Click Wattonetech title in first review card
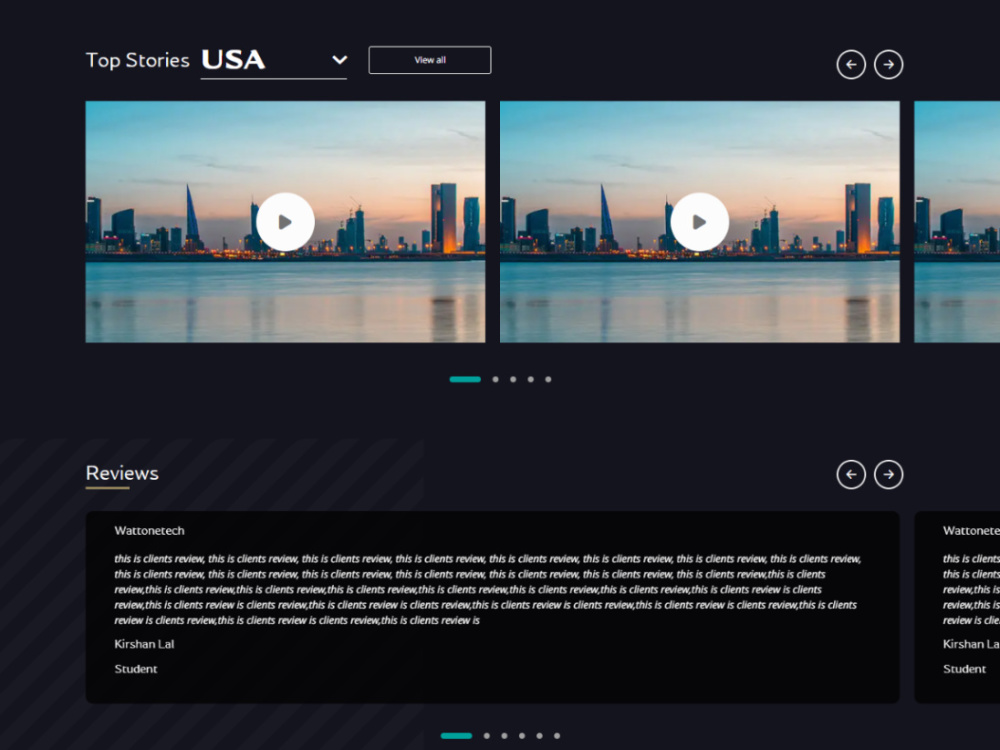This screenshot has width=1000, height=750. pos(149,531)
